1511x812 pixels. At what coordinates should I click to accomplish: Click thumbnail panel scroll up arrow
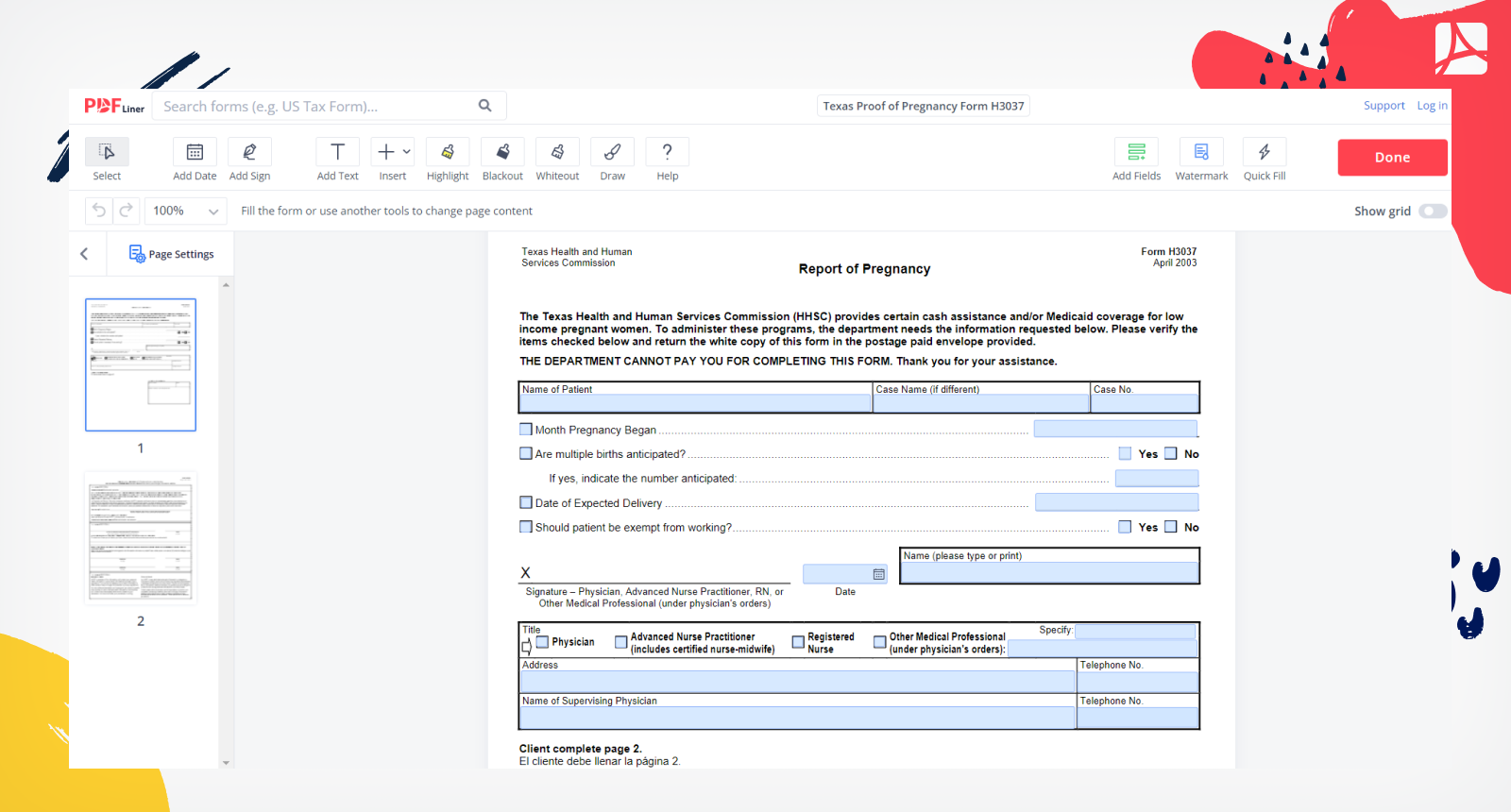[226, 284]
